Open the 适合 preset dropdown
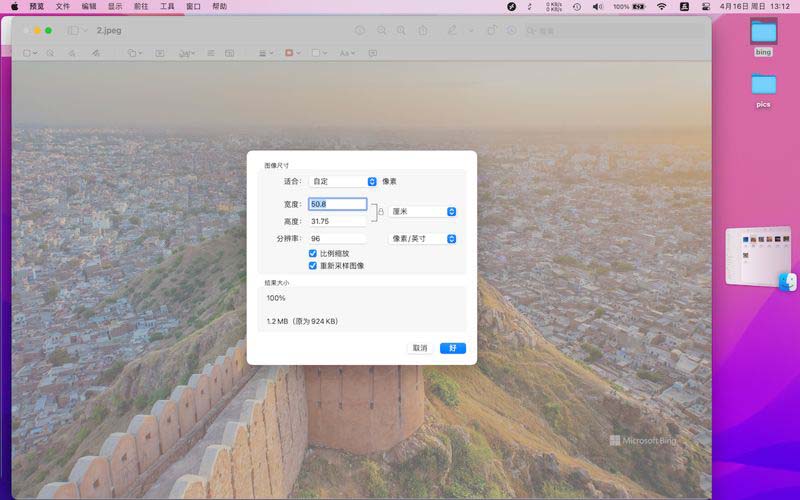The width and height of the screenshot is (800, 500). pyautogui.click(x=342, y=182)
